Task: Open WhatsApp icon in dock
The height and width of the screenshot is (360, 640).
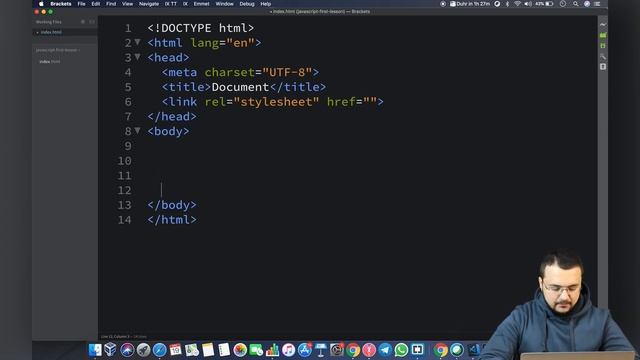Action: (401, 350)
